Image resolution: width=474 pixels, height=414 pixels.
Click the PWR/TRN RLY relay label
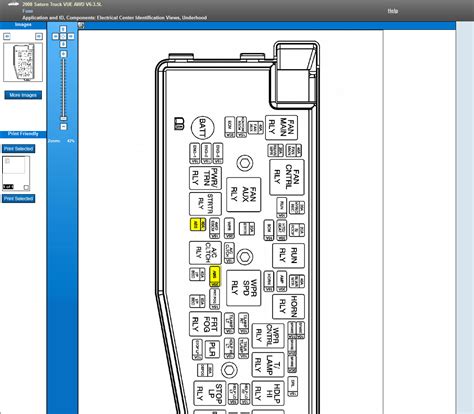click(205, 178)
